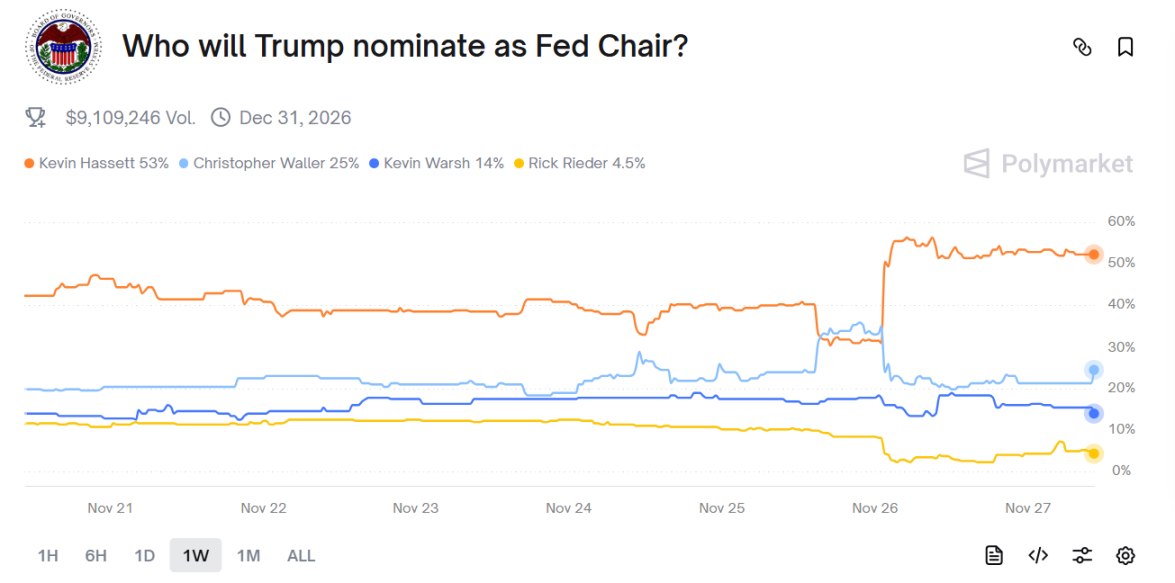The width and height of the screenshot is (1175, 583).
Task: Click the embed code icon
Action: coord(1038,556)
